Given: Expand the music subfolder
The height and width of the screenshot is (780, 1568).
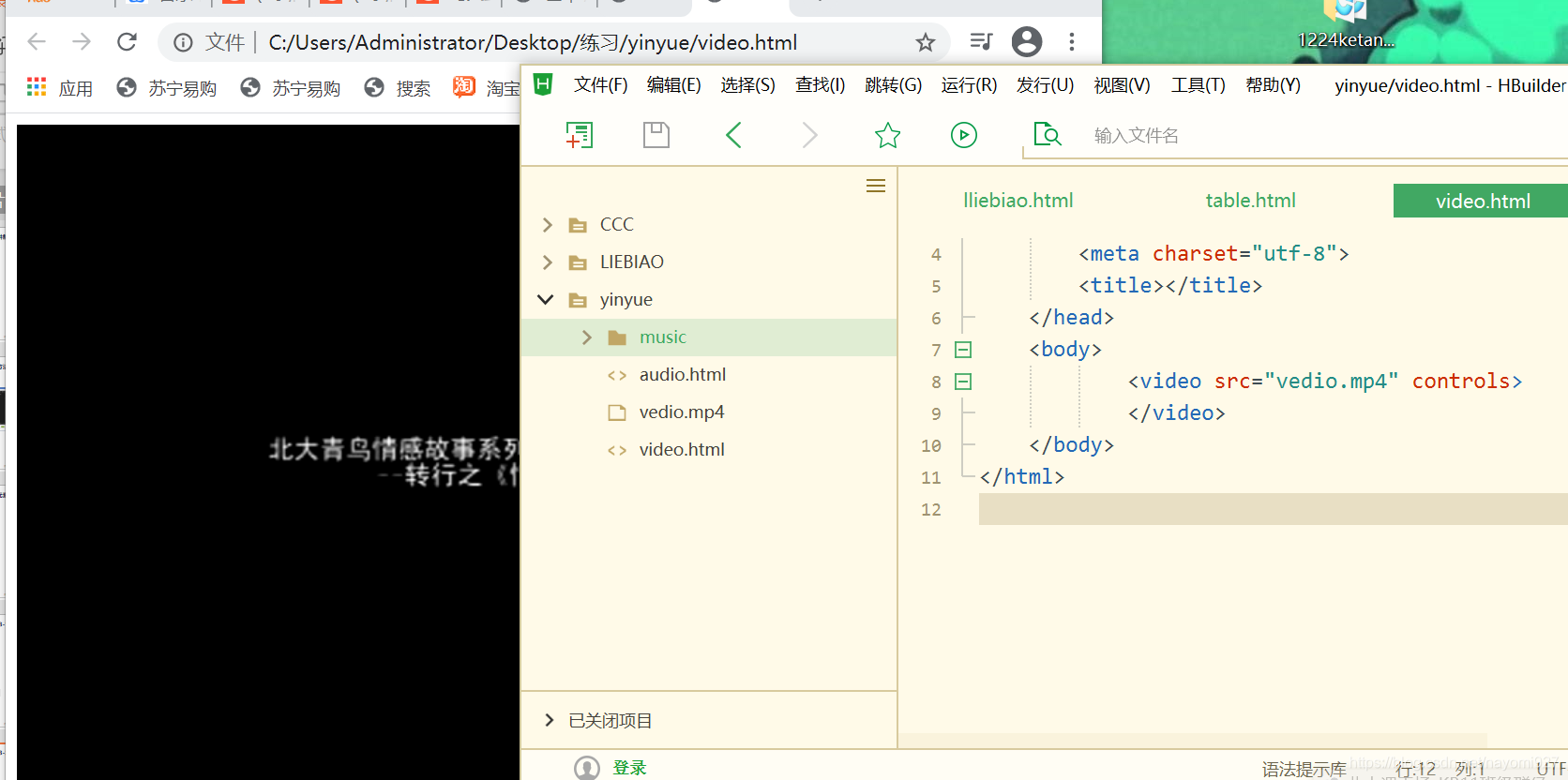Looking at the screenshot, I should pos(587,337).
